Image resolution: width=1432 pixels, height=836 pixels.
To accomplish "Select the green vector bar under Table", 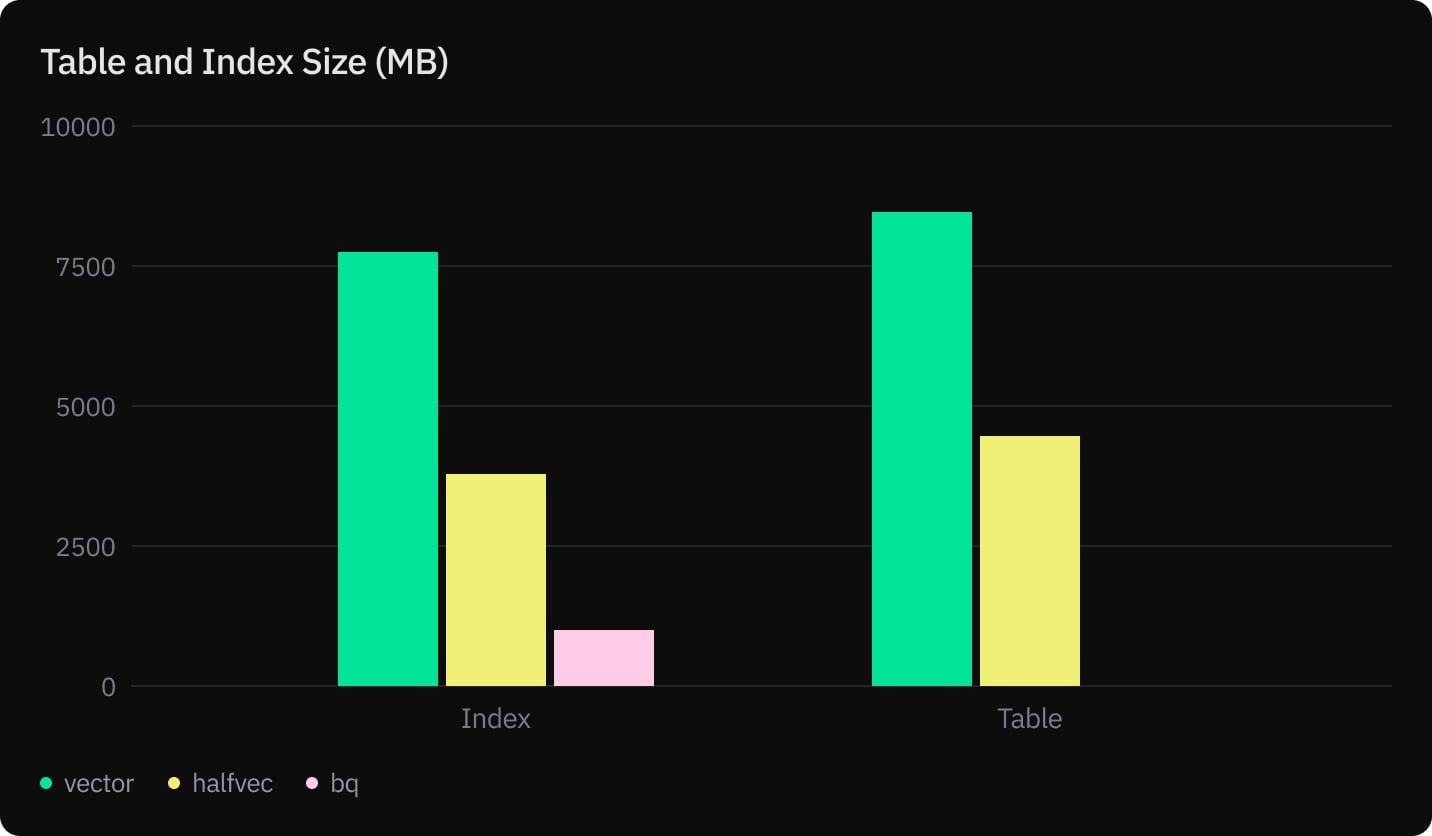I will click(x=922, y=449).
